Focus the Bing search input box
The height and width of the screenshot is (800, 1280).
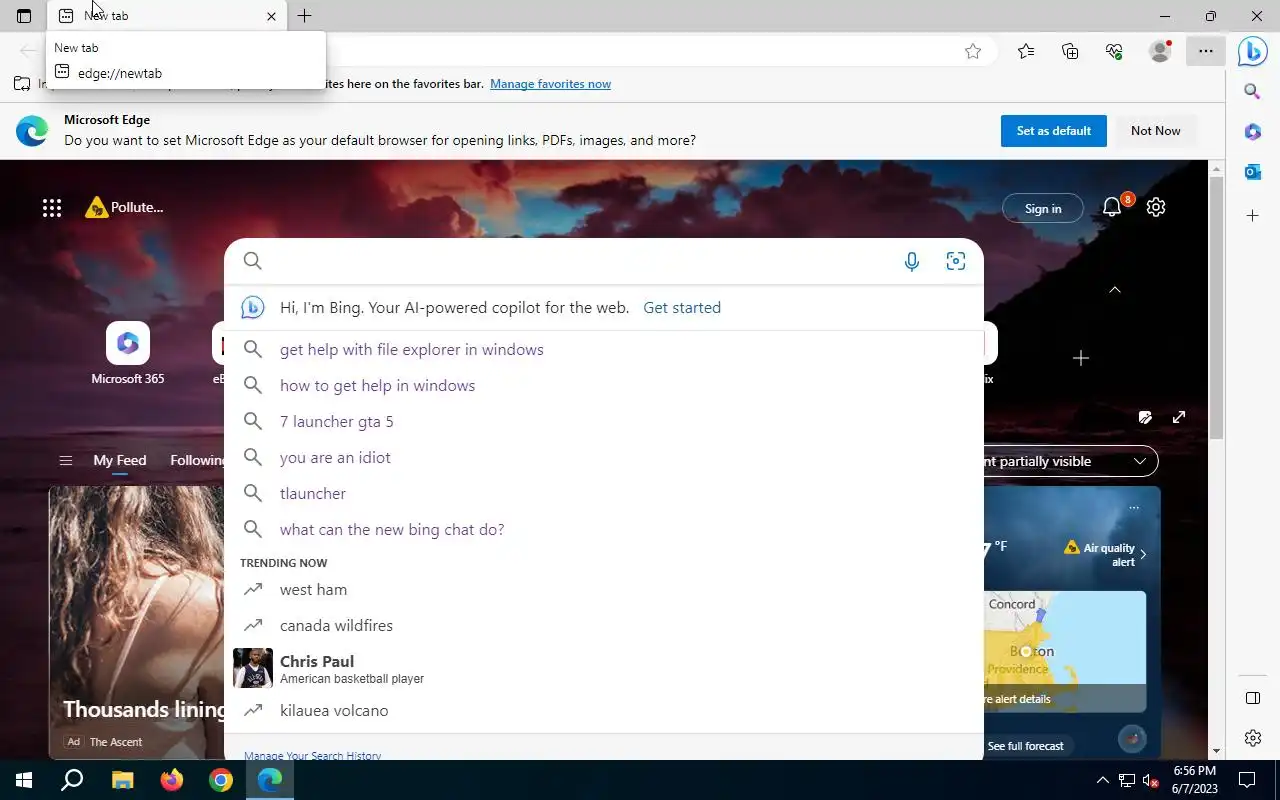point(604,261)
